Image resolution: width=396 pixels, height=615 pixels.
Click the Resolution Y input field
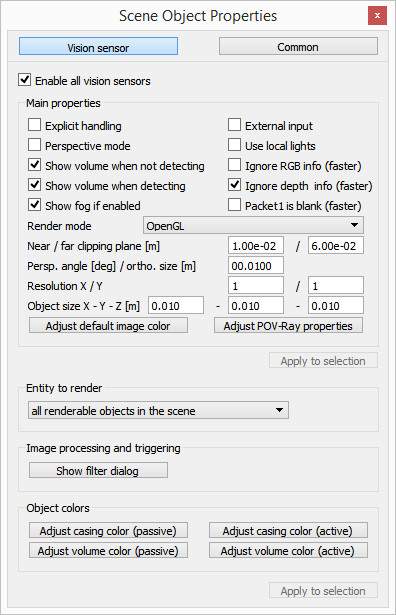click(336, 286)
